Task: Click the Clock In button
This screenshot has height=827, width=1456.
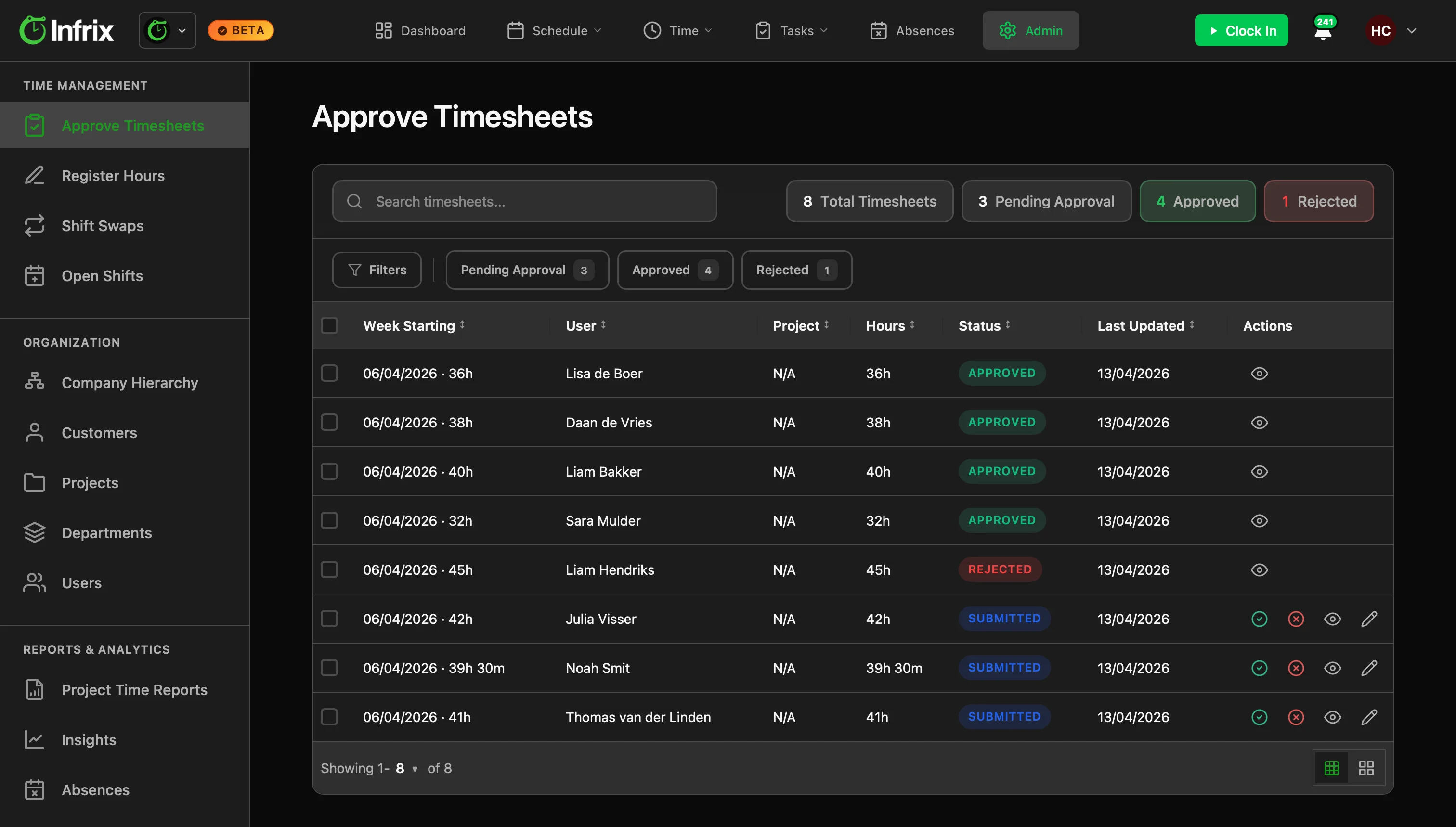Action: 1241,30
